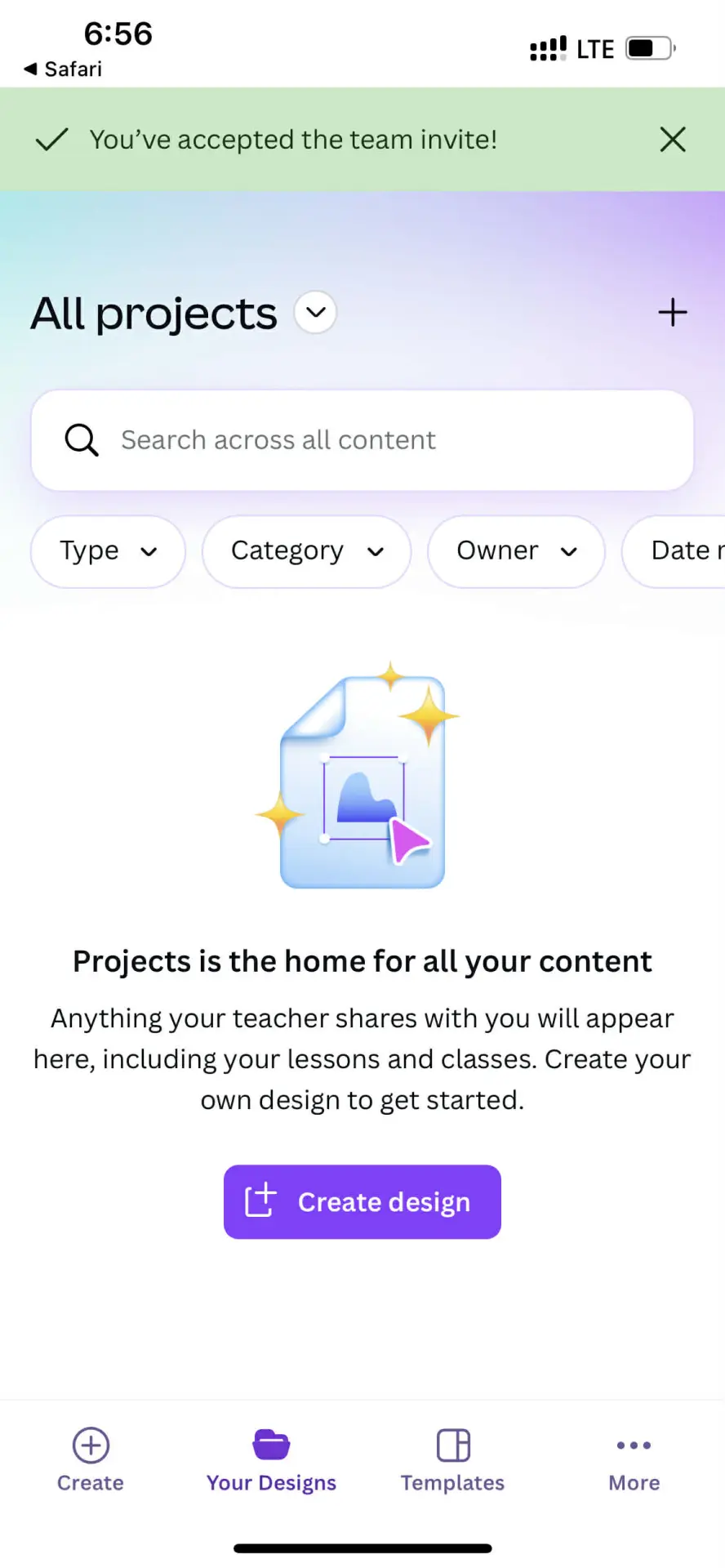Open the Owner filter dropdown
725x1568 pixels.
516,551
